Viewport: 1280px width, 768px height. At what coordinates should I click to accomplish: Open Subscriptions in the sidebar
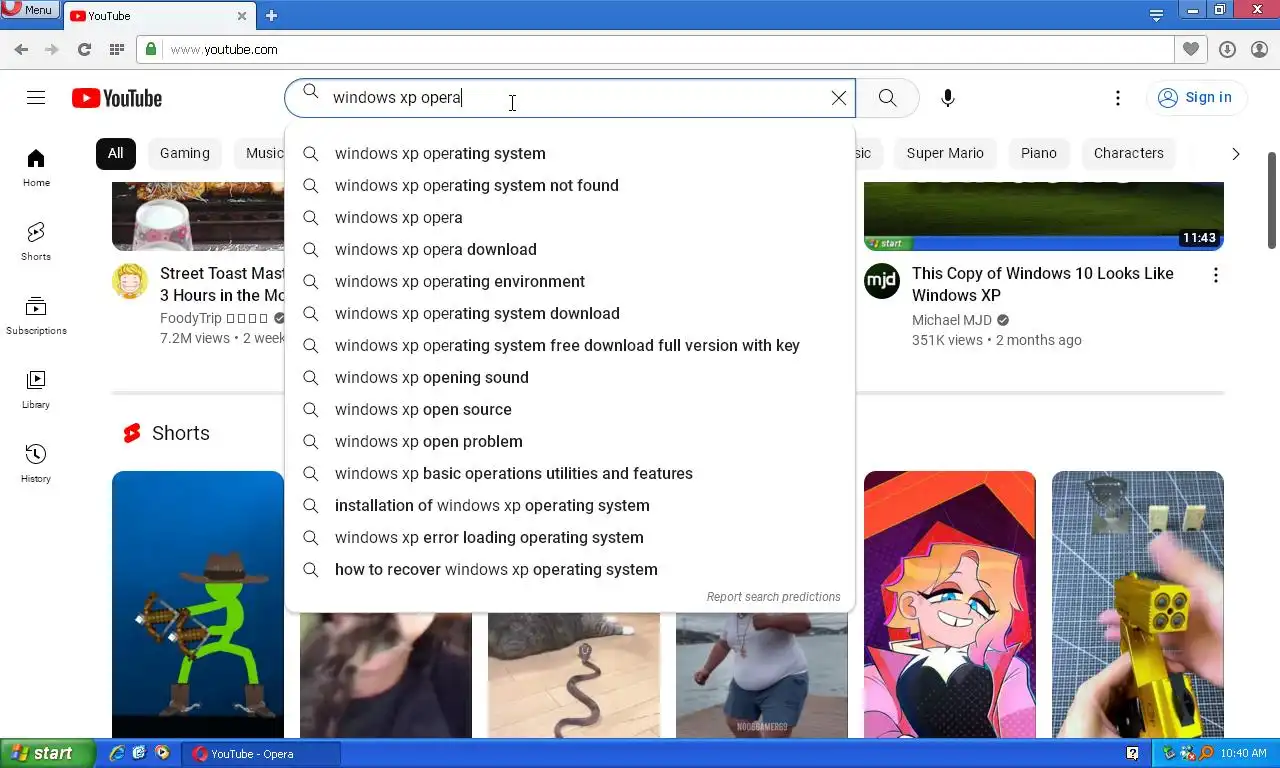click(36, 316)
